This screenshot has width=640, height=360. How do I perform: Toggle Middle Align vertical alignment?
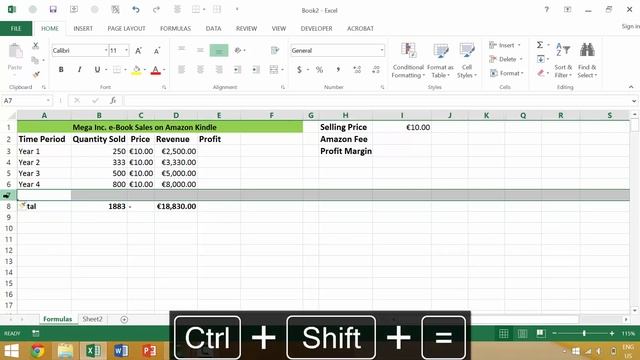[200, 50]
